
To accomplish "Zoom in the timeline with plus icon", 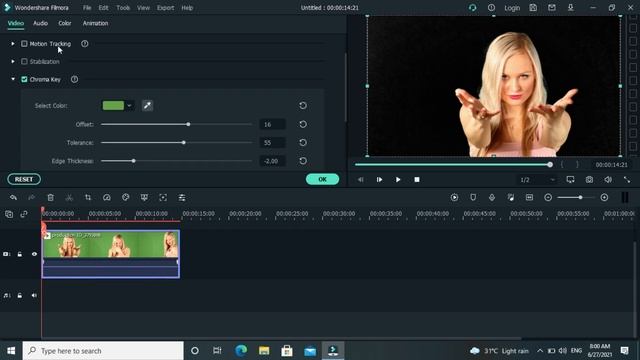I will pos(604,198).
